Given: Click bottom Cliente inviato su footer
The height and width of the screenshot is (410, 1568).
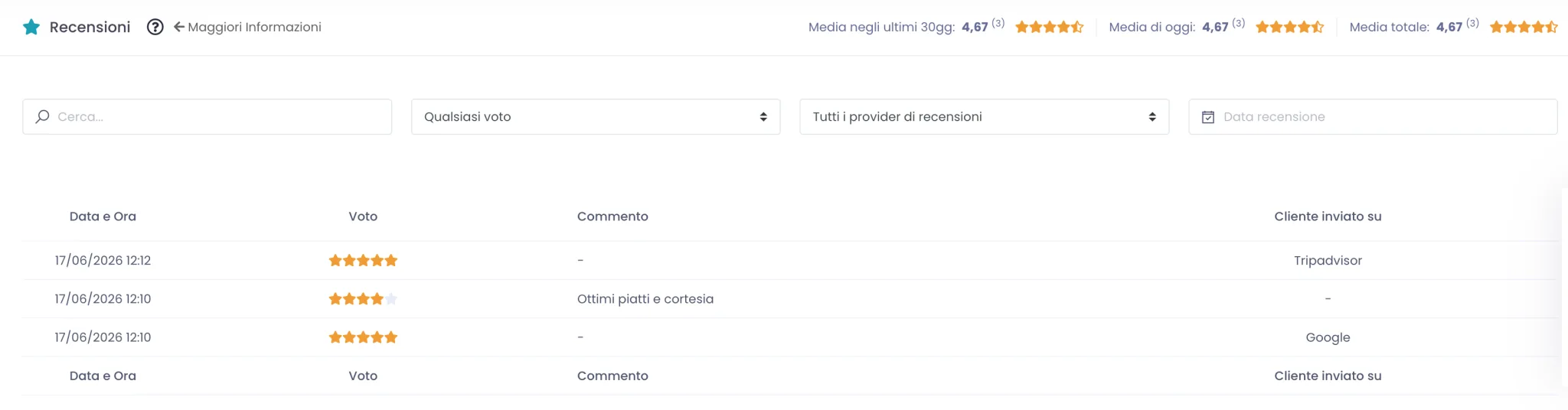Looking at the screenshot, I should (1328, 376).
